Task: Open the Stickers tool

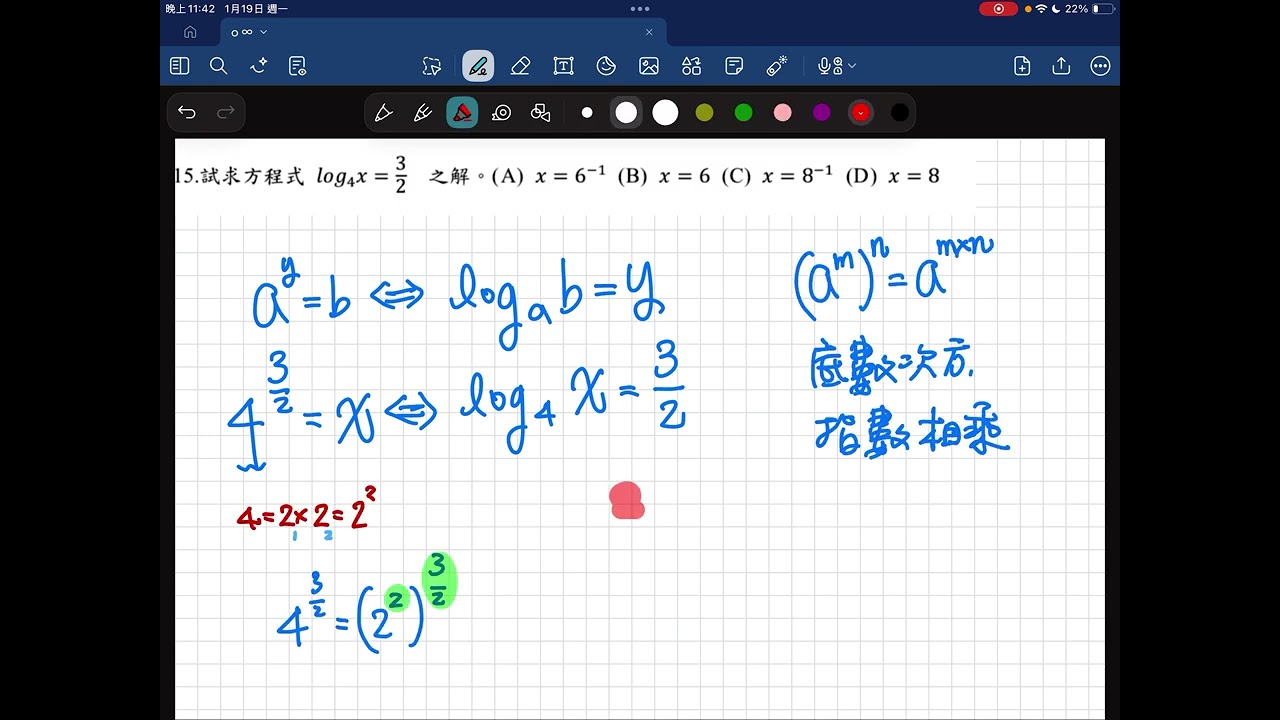Action: [x=606, y=66]
